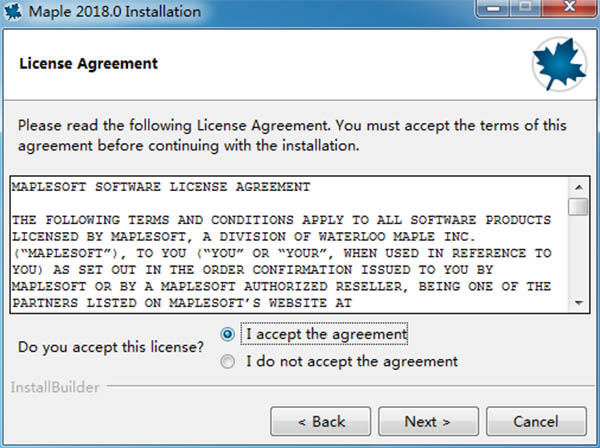Click the "Do you accept this license?" text
This screenshot has height=448, width=600.
111,347
